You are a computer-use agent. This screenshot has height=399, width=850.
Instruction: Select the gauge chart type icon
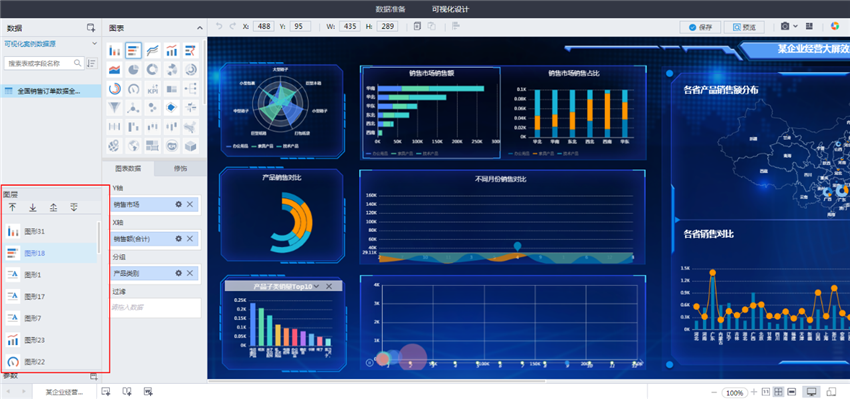133,89
